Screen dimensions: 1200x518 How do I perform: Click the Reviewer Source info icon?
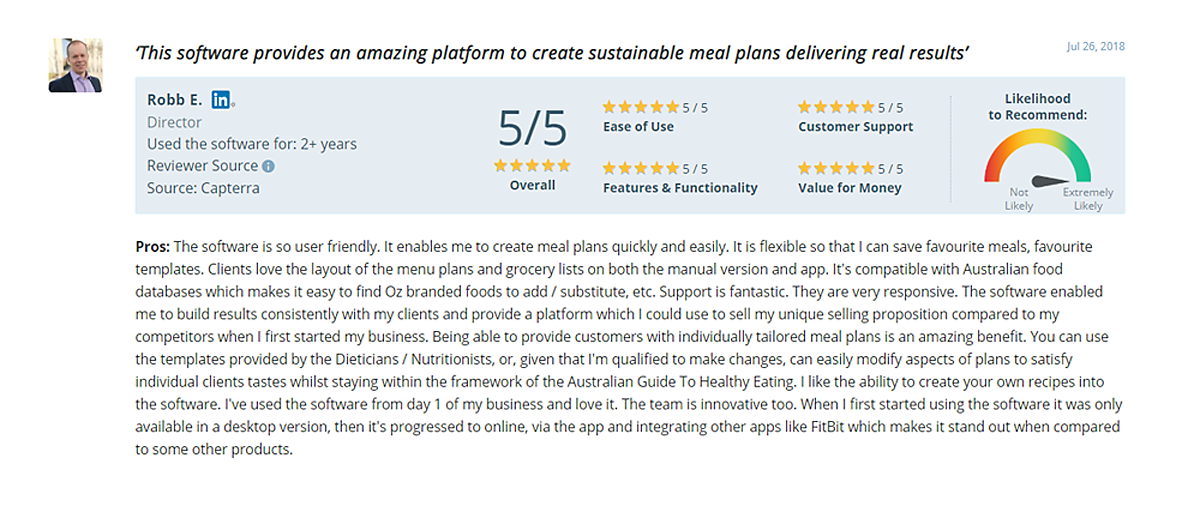tap(268, 167)
